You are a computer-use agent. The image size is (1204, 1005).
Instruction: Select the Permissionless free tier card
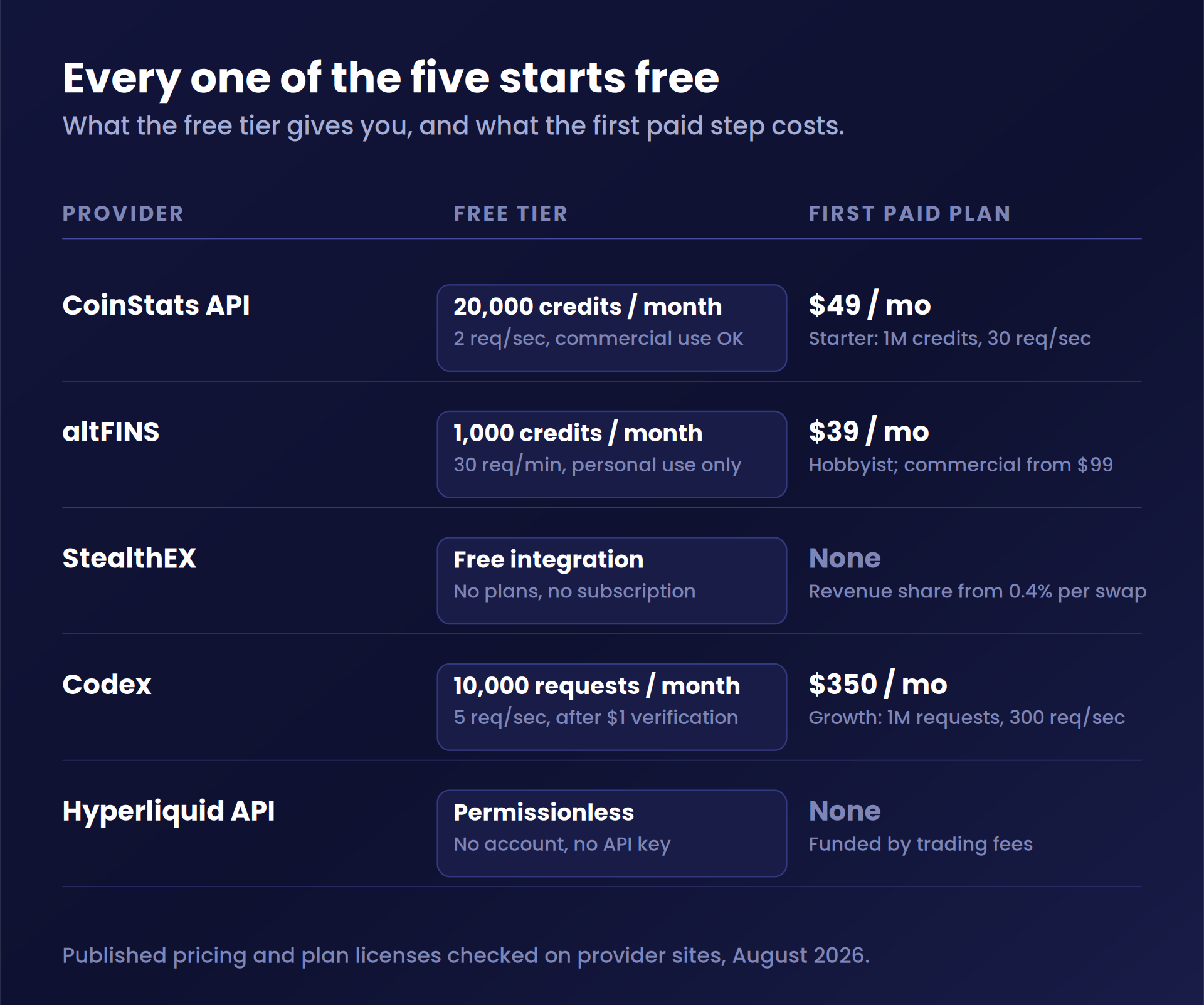point(611,833)
